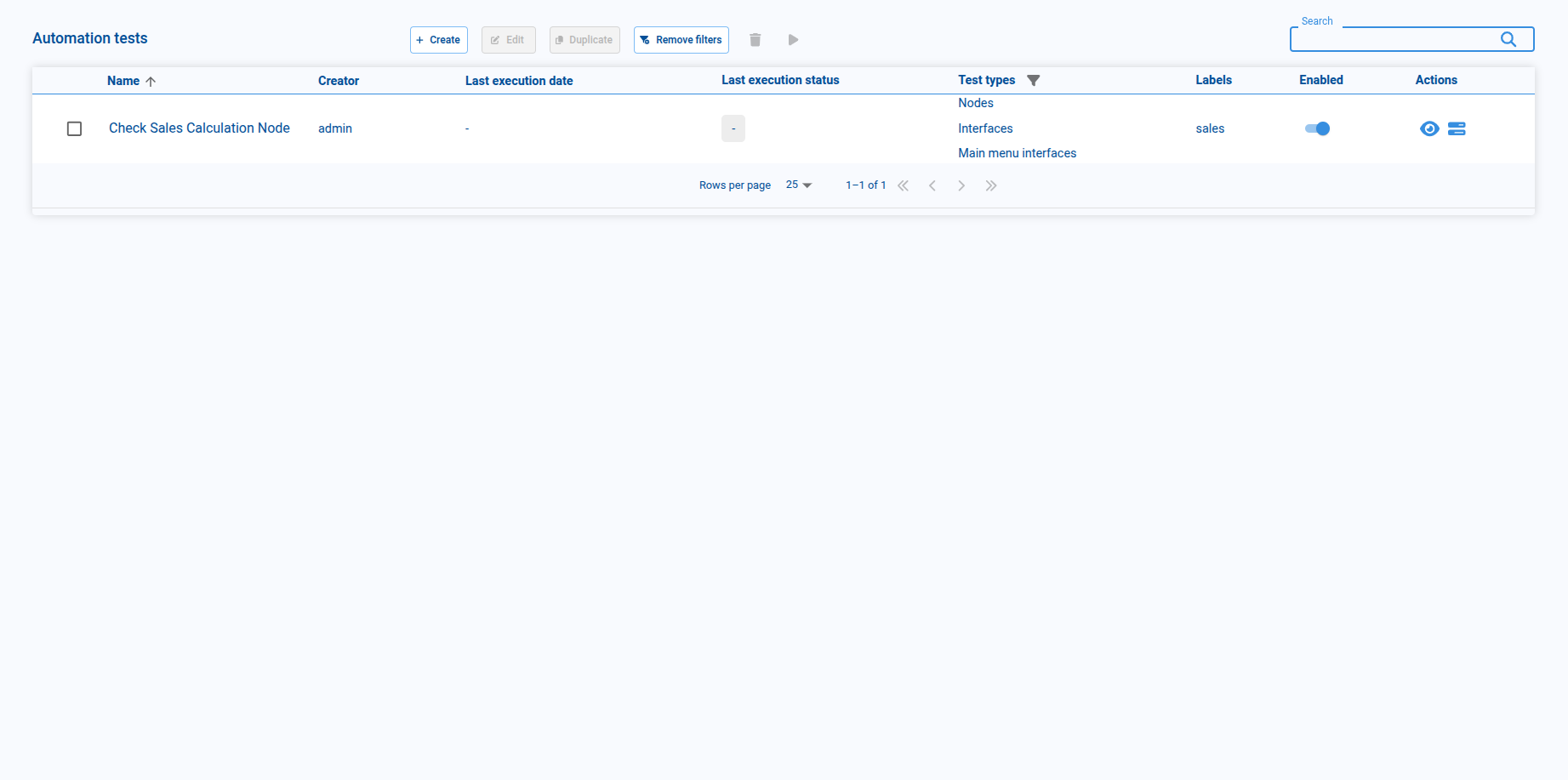Go to the previous page of results
Image resolution: width=1568 pixels, height=780 pixels.
[x=932, y=185]
